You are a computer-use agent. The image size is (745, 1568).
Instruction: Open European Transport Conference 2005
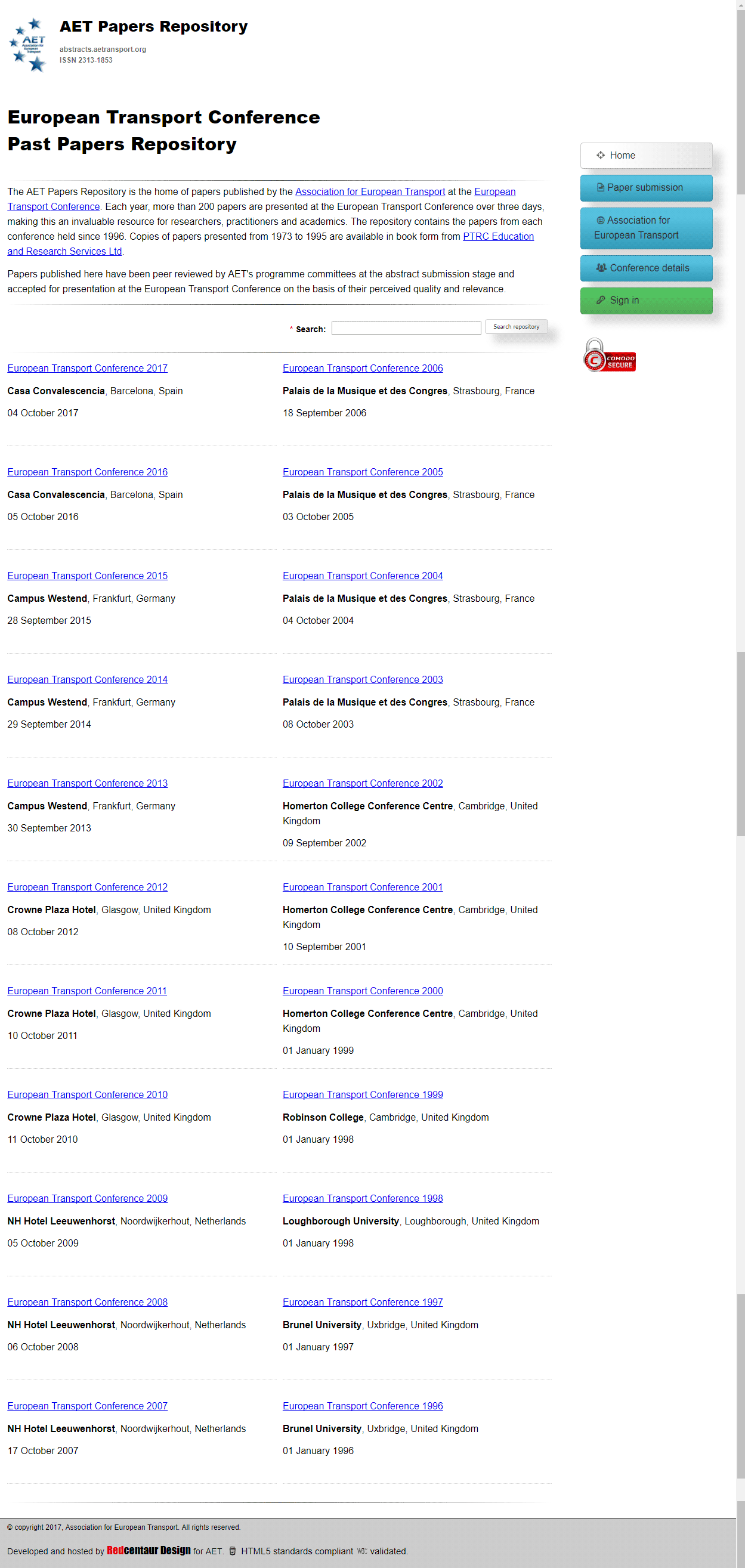tap(363, 472)
